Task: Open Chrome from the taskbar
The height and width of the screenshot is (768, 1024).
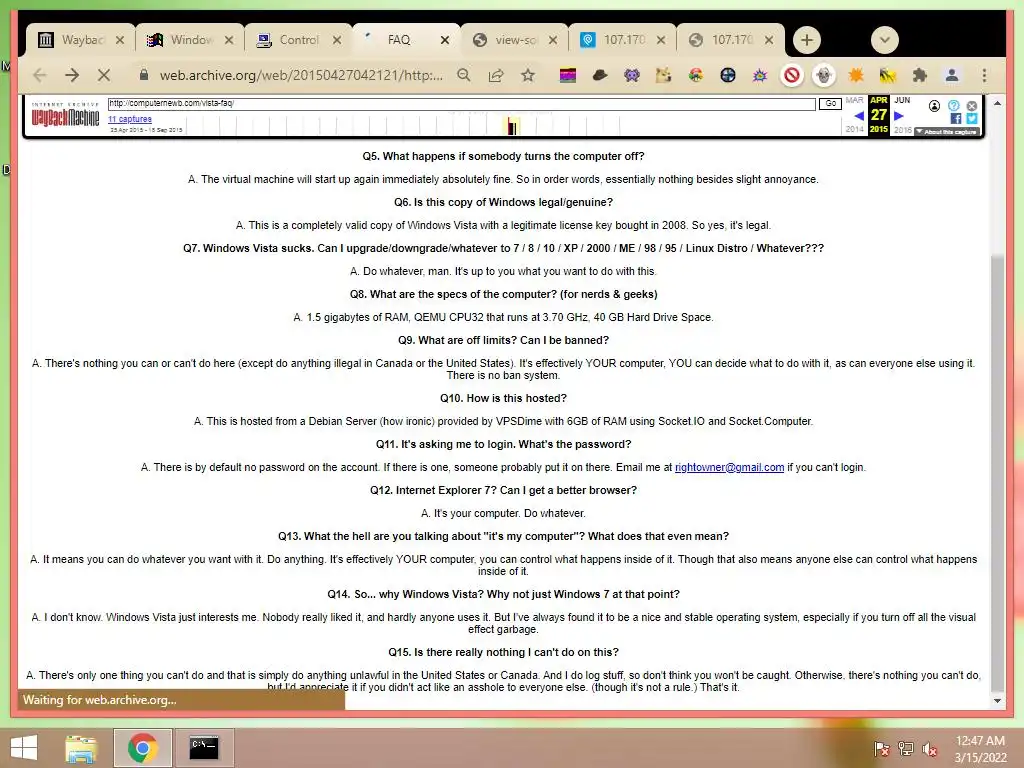Action: 142,748
